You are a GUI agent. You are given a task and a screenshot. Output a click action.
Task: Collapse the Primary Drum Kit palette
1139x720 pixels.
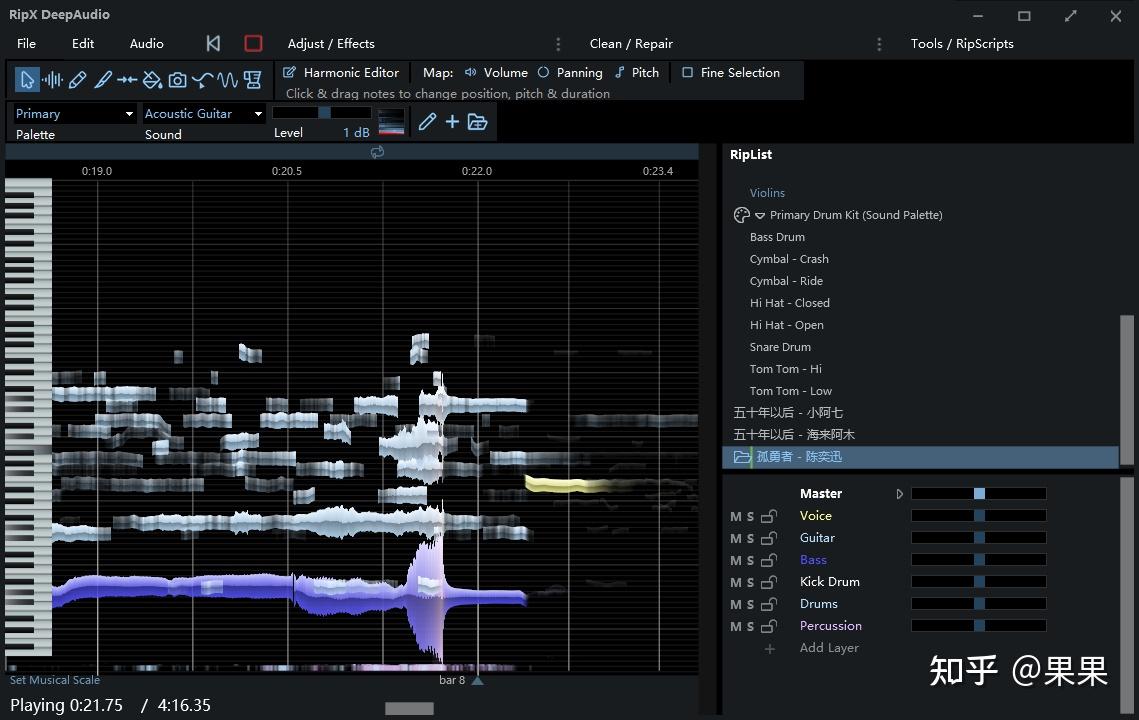[x=760, y=215]
